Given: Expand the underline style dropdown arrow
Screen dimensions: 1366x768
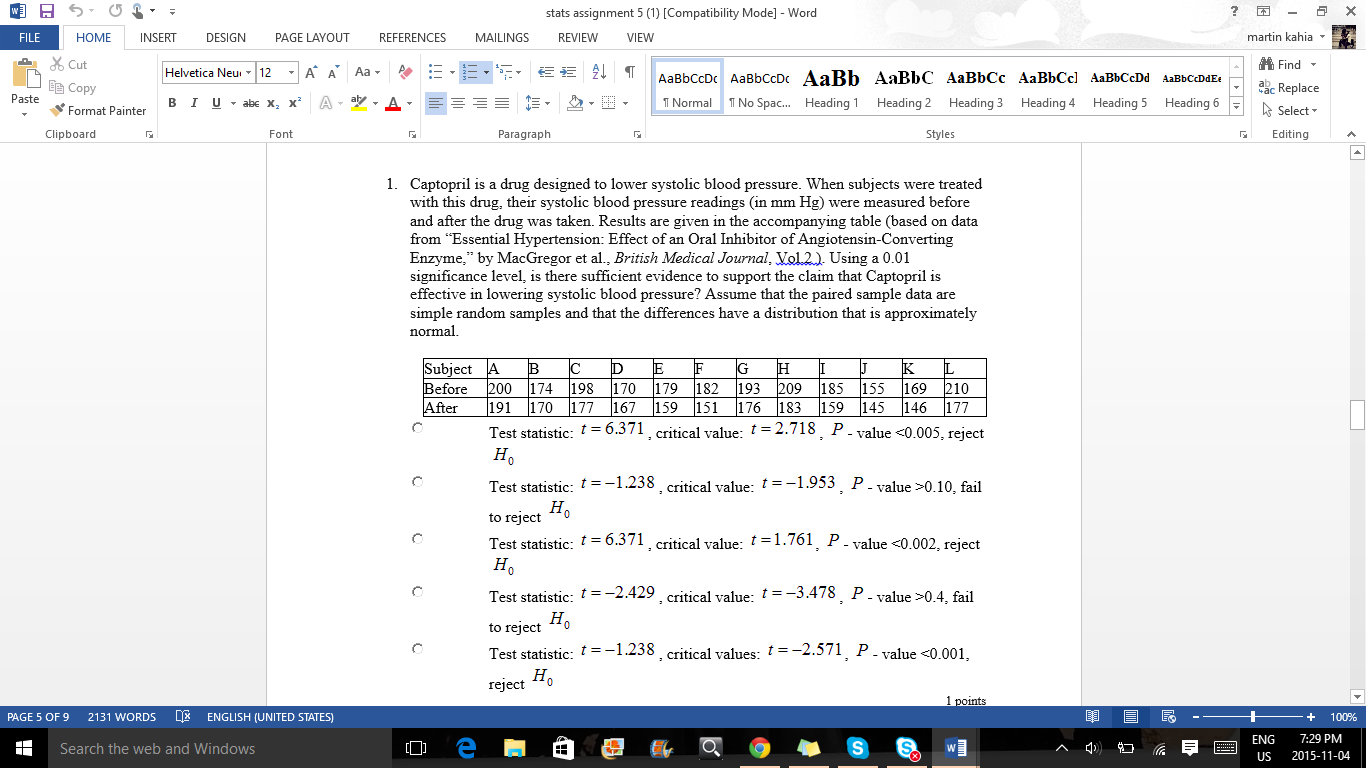Looking at the screenshot, I should click(x=232, y=103).
